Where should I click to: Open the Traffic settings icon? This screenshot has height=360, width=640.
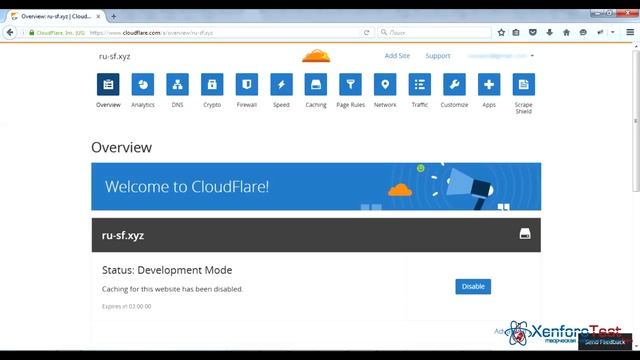(x=420, y=84)
